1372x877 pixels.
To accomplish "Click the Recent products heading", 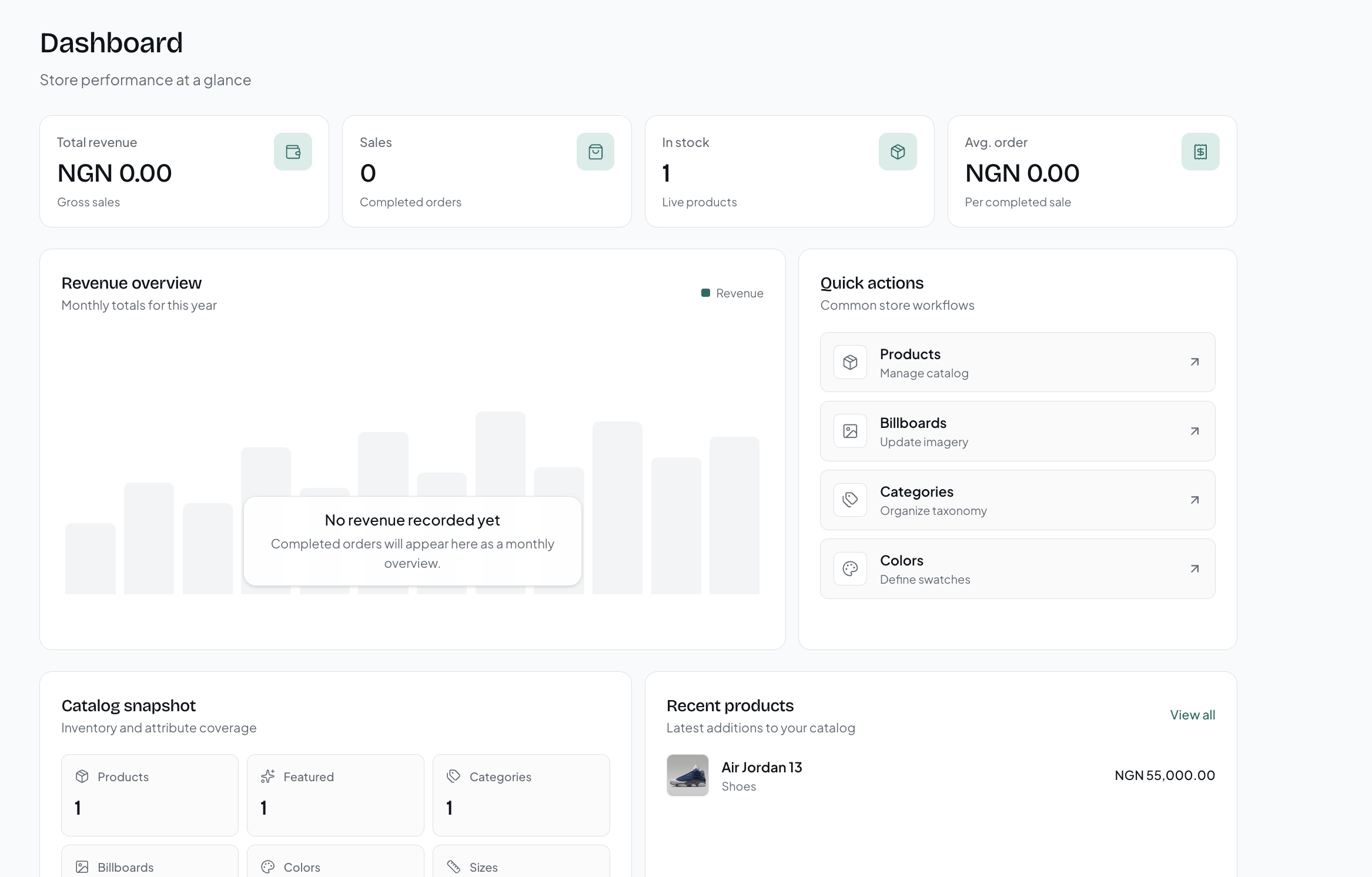I will 730,705.
